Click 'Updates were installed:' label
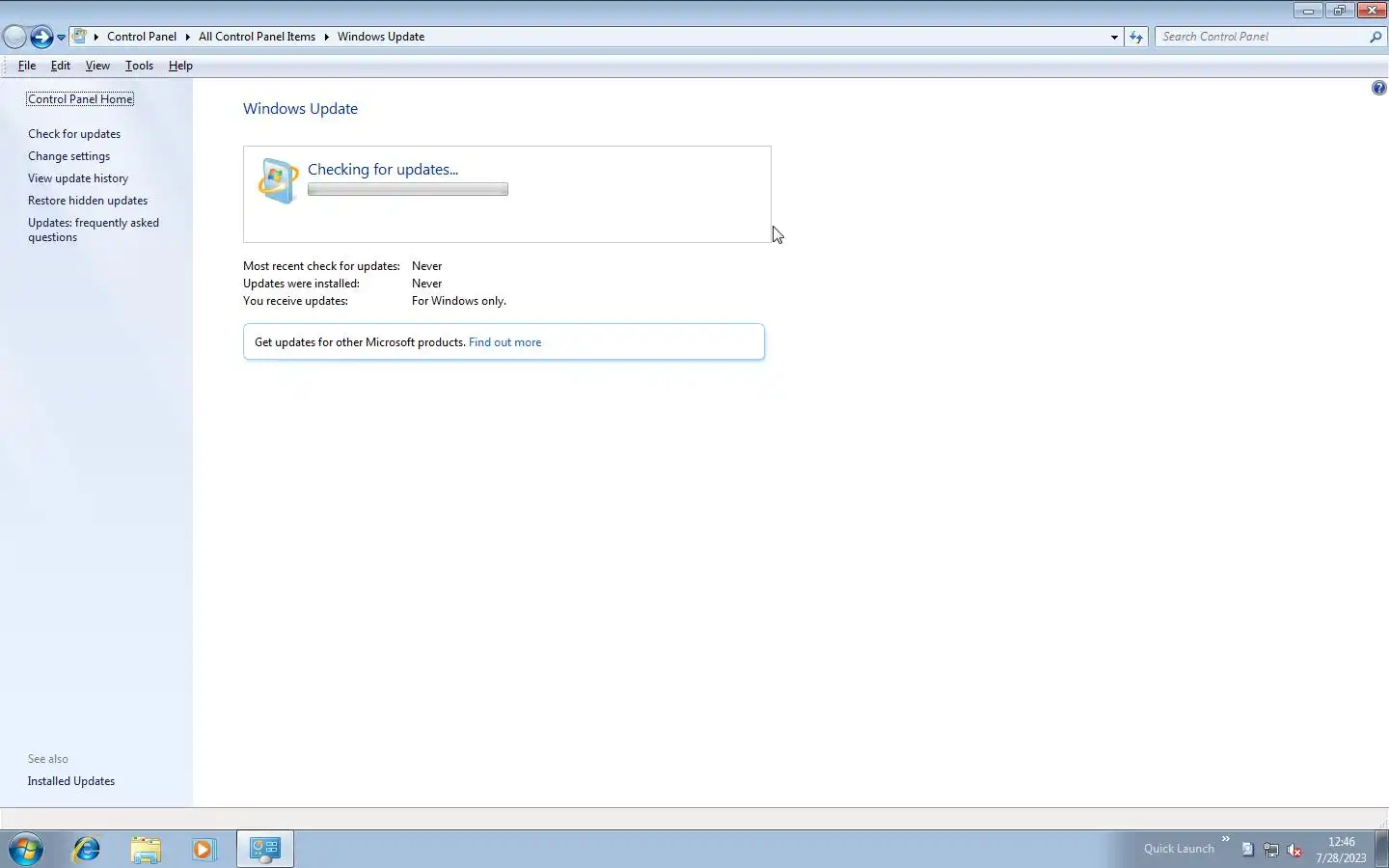1389x868 pixels. [x=301, y=284]
